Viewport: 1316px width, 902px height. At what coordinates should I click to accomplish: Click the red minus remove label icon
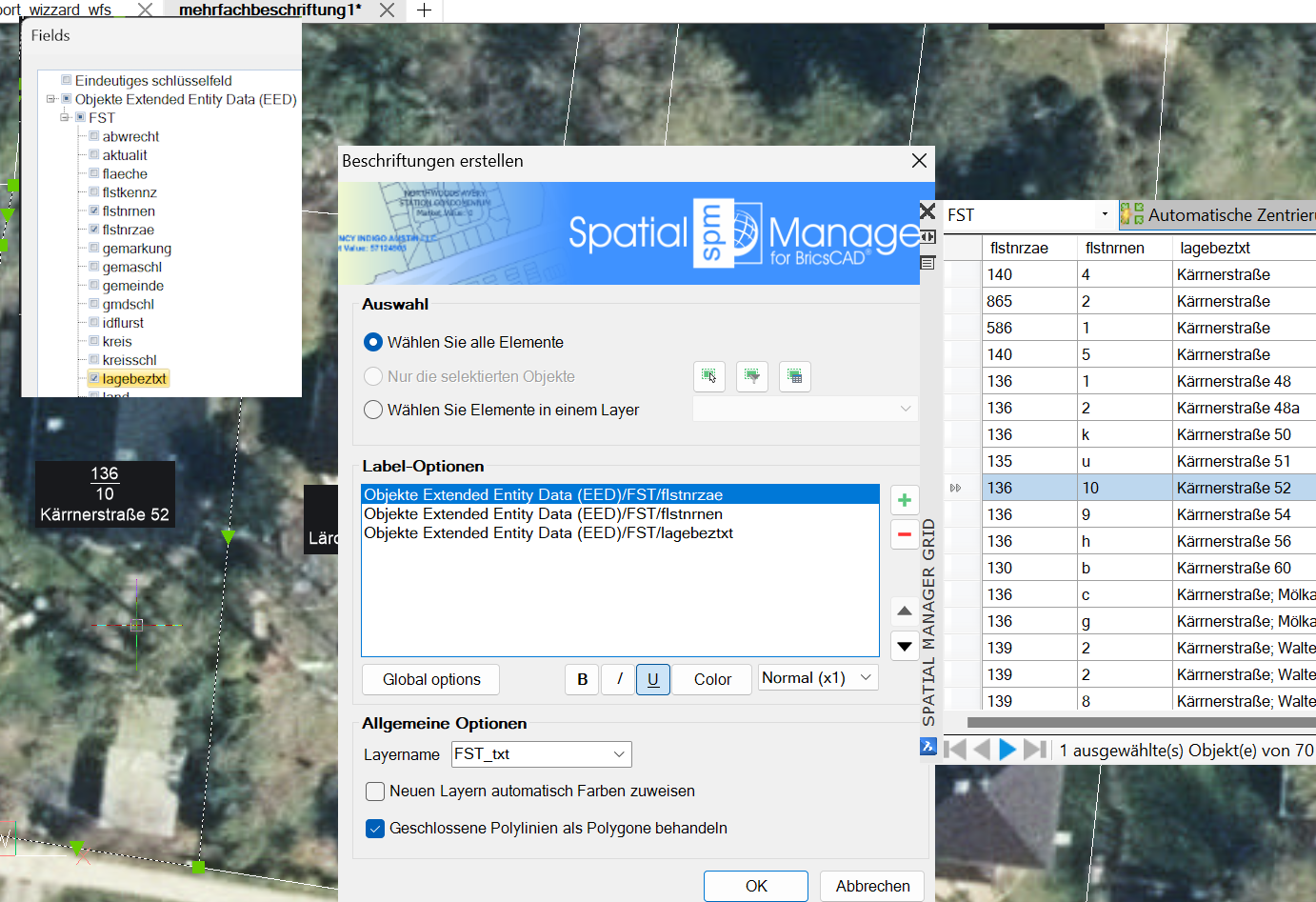pos(904,534)
